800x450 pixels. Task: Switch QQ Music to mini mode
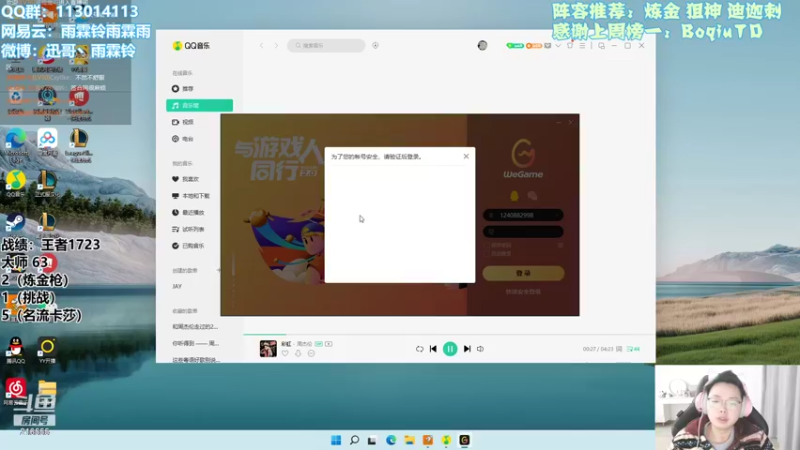click(x=602, y=45)
